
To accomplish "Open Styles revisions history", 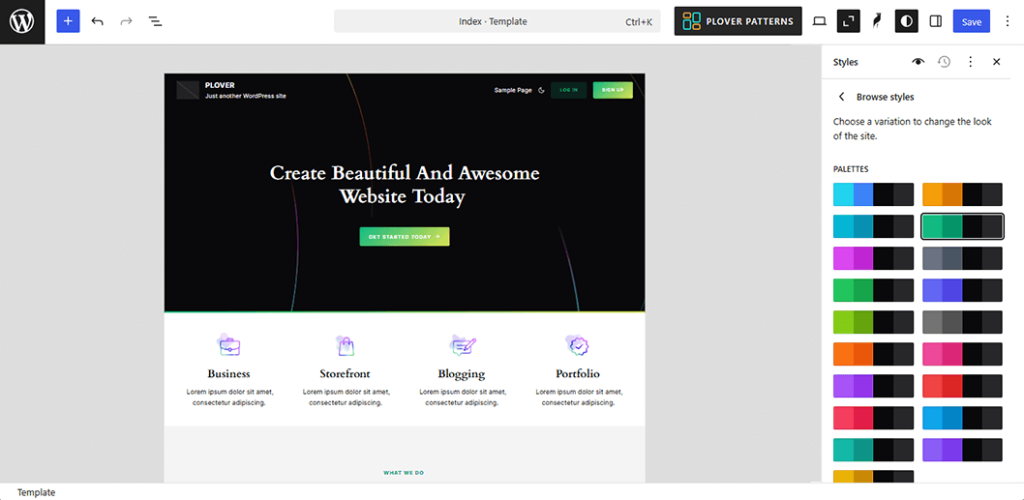I will click(x=944, y=62).
